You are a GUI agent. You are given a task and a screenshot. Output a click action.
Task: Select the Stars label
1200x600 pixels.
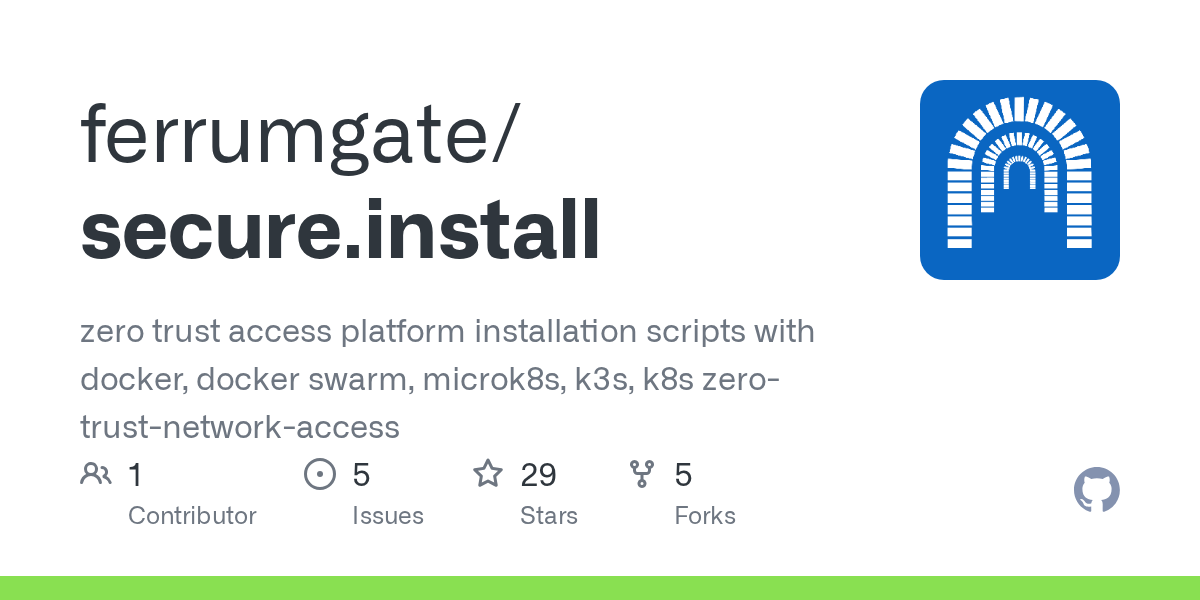click(x=549, y=516)
